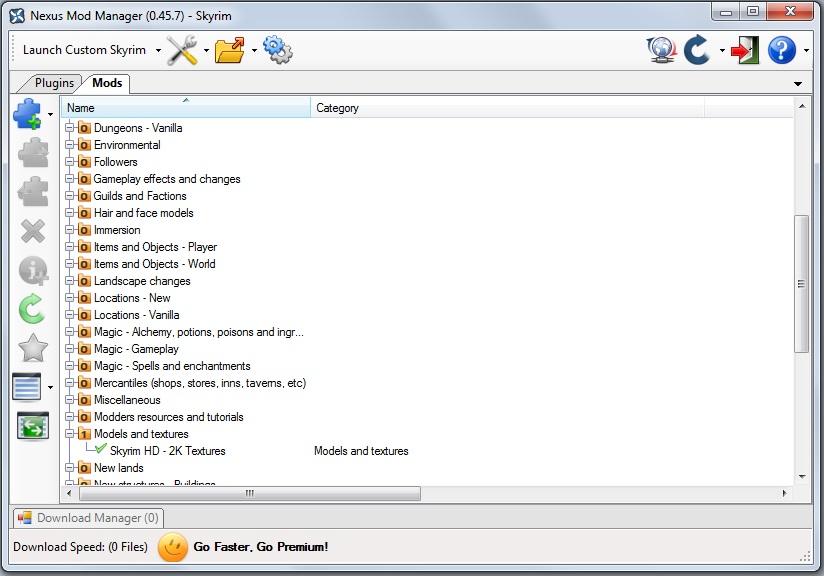824x576 pixels.
Task: Open the tab list dropdown arrow at right
Action: tap(798, 84)
